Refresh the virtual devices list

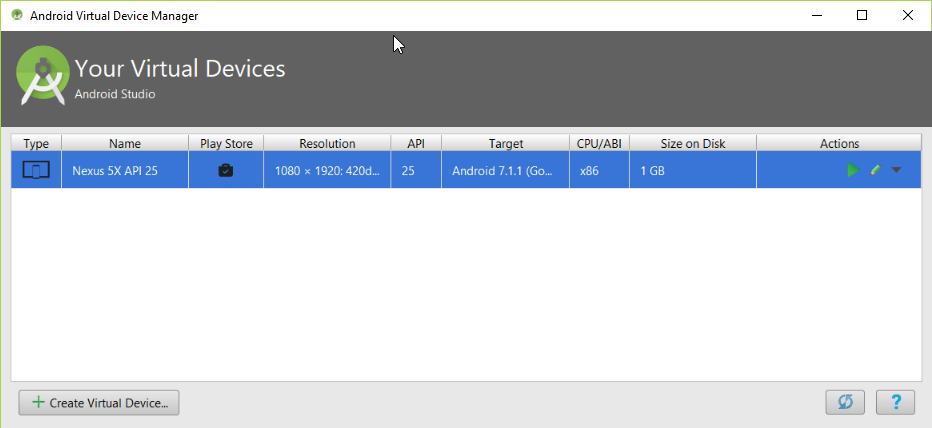tap(845, 402)
